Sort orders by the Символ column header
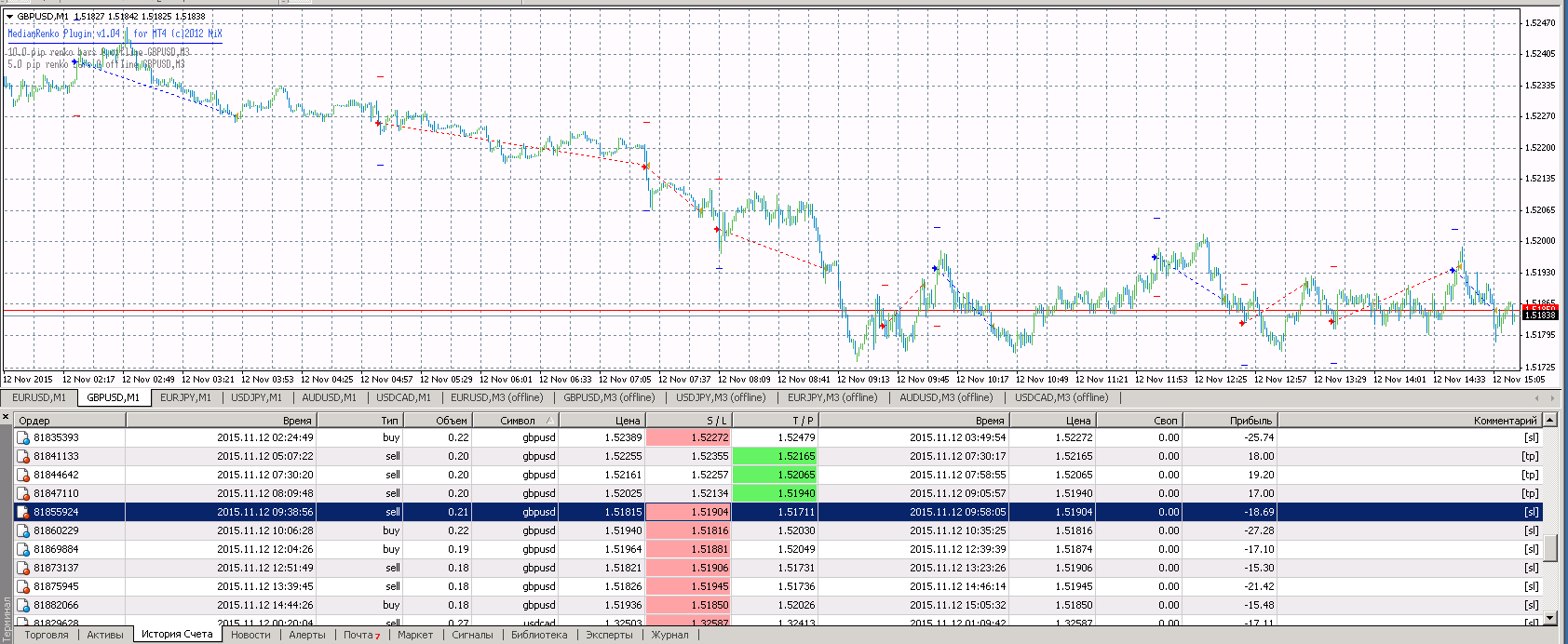This screenshot has width=1568, height=644. 517,421
